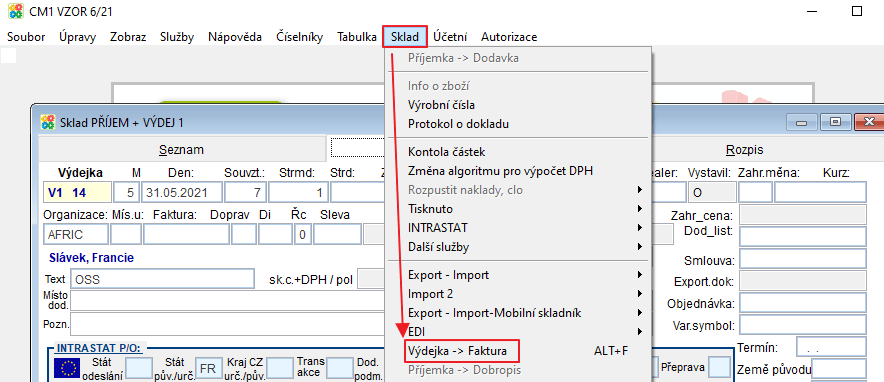This screenshot has height=382, width=884.
Task: Click the Stát pův./urč. field FR
Action: pyautogui.click(x=208, y=368)
